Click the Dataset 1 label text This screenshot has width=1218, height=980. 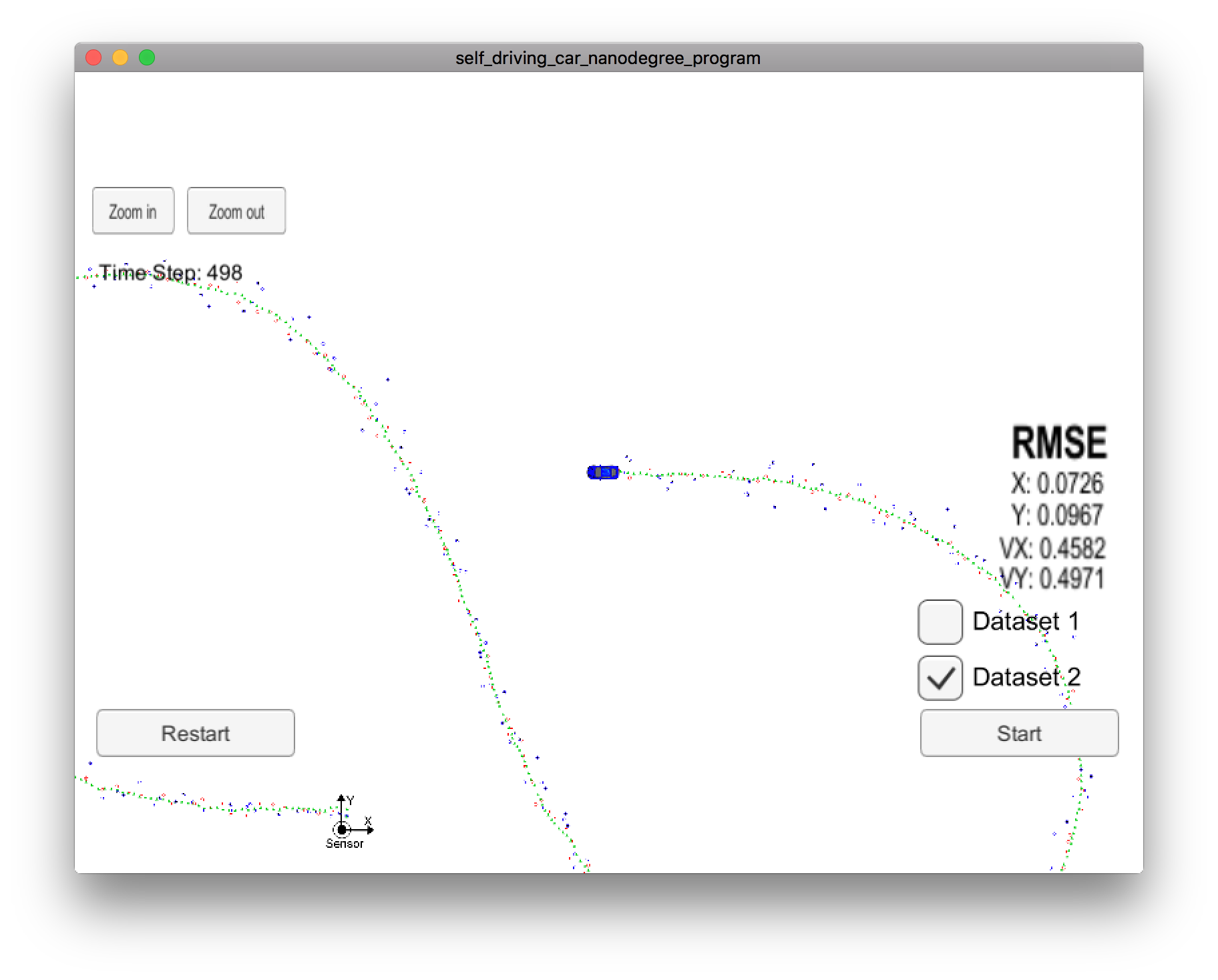pos(1026,621)
